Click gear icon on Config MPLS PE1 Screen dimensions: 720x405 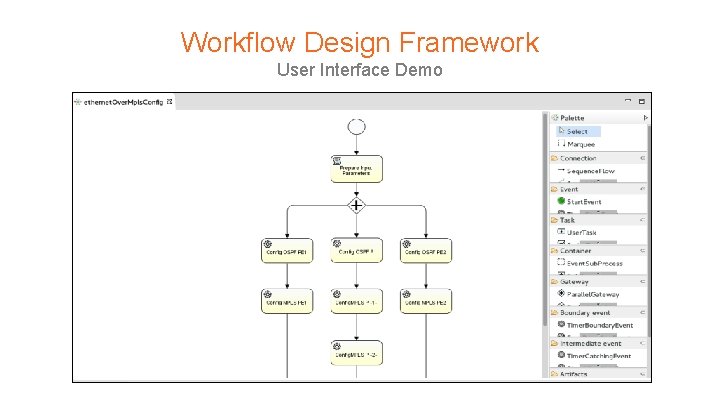[x=268, y=294]
